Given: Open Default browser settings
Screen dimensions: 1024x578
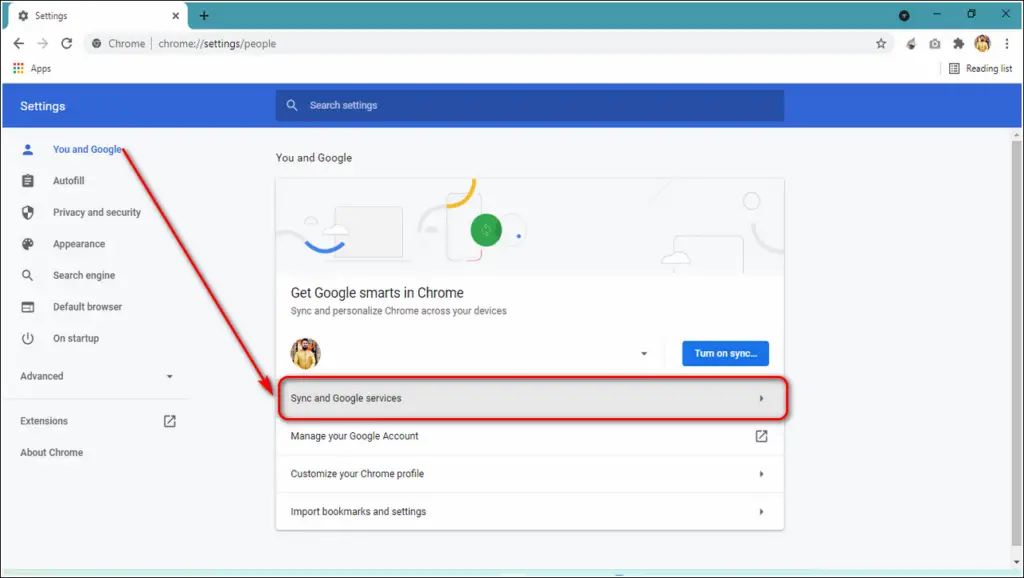Looking at the screenshot, I should pos(88,307).
